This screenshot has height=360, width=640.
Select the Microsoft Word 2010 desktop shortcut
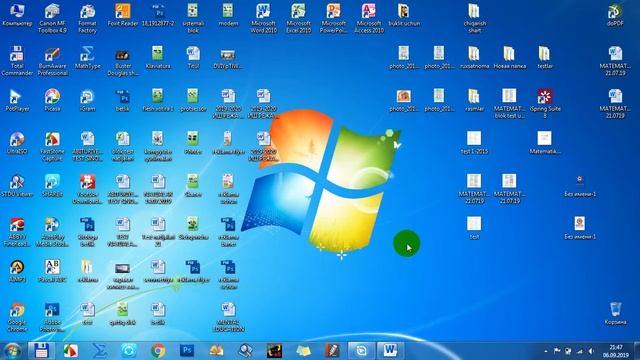(x=263, y=18)
